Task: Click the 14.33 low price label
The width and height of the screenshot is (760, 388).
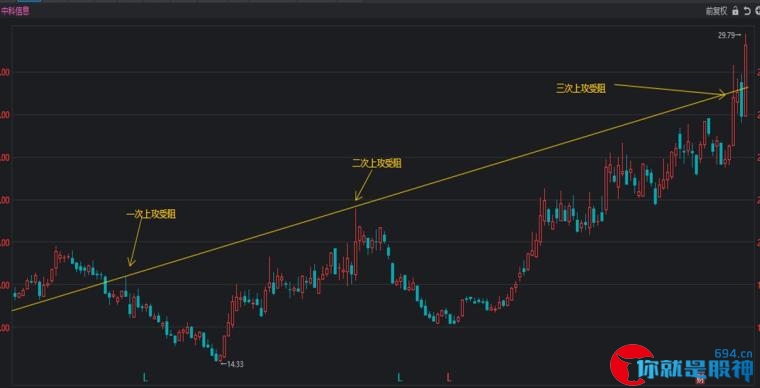Action: (234, 364)
